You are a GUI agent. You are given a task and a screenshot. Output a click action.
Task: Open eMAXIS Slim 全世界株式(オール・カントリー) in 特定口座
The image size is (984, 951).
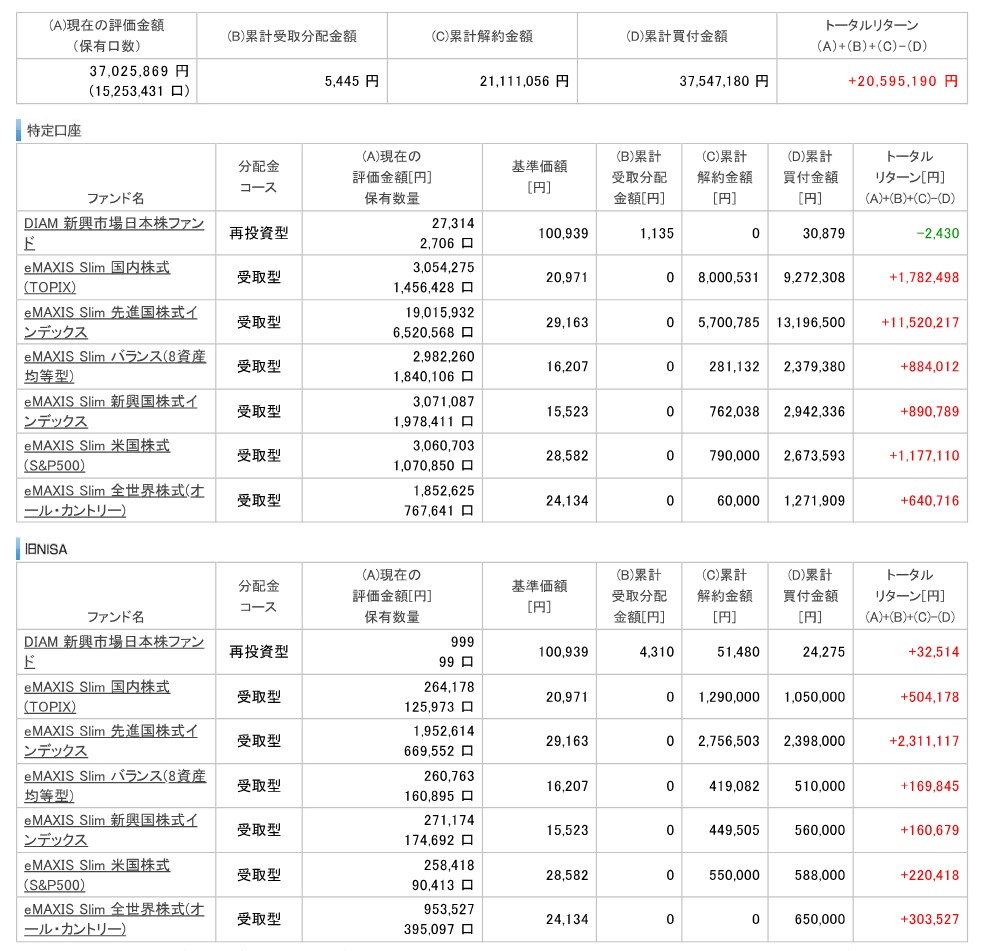point(114,500)
